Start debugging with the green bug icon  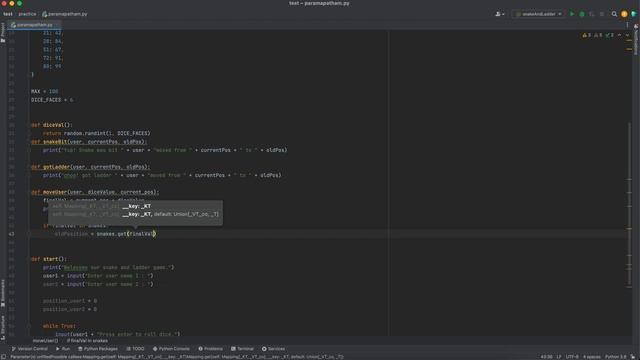click(x=582, y=14)
